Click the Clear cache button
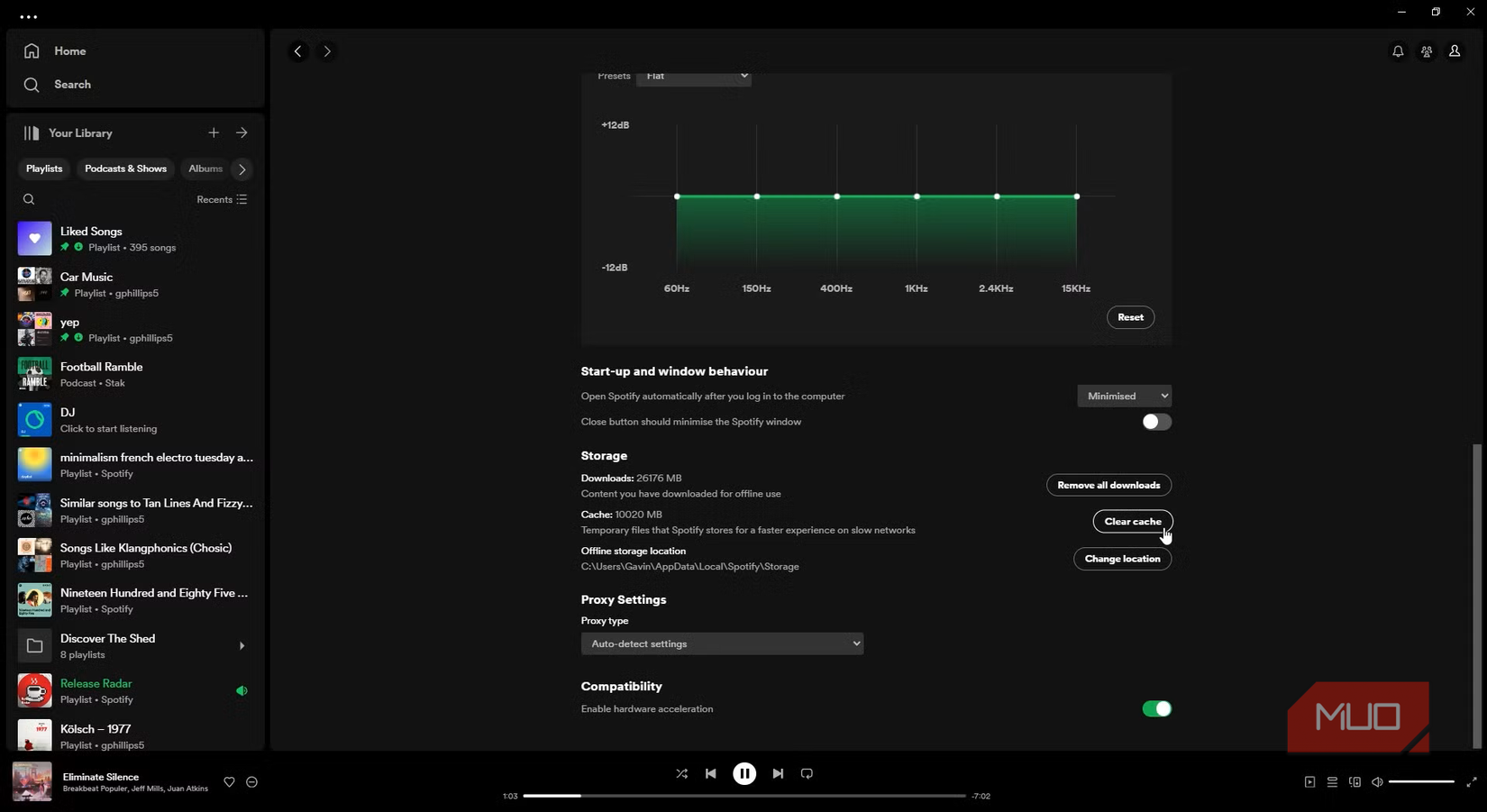This screenshot has width=1487, height=812. pyautogui.click(x=1132, y=521)
